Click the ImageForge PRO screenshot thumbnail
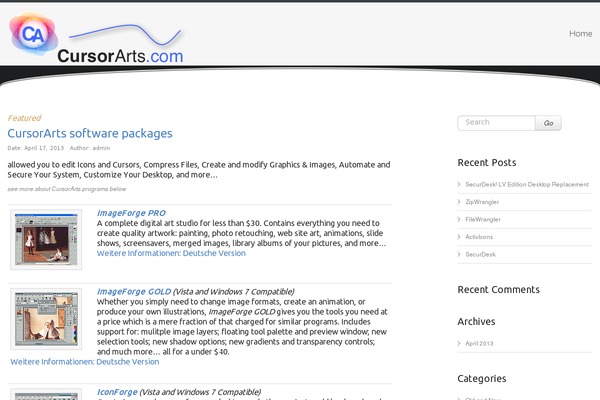Screen dimensions: 600x400 pyautogui.click(x=46, y=239)
